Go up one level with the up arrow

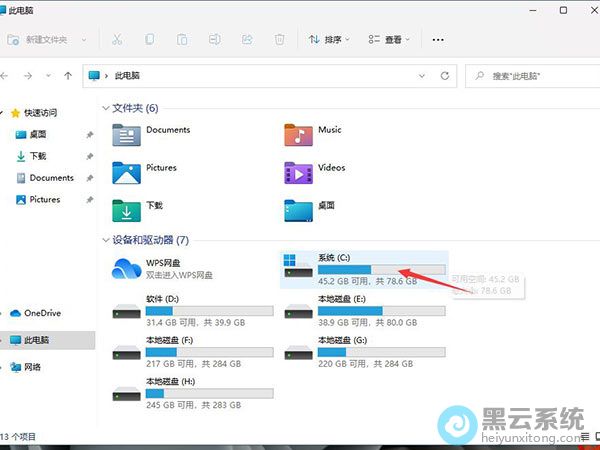point(68,75)
